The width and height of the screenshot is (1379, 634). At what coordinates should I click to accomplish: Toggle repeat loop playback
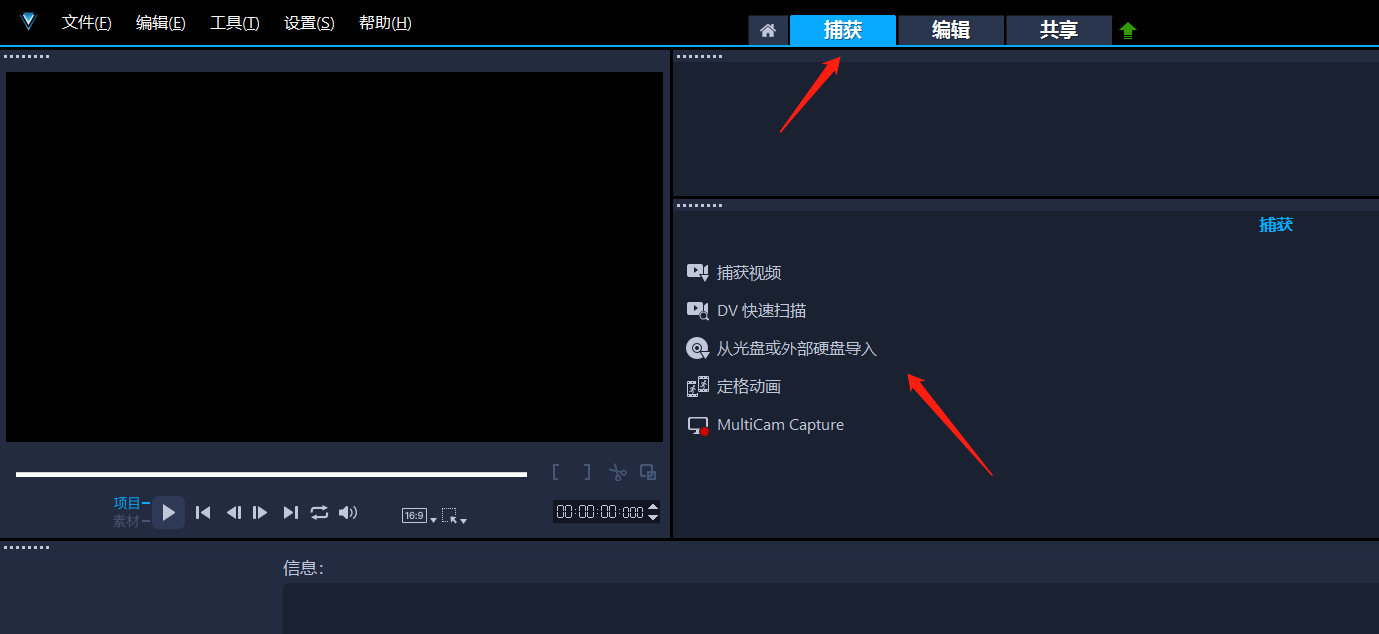click(x=319, y=512)
